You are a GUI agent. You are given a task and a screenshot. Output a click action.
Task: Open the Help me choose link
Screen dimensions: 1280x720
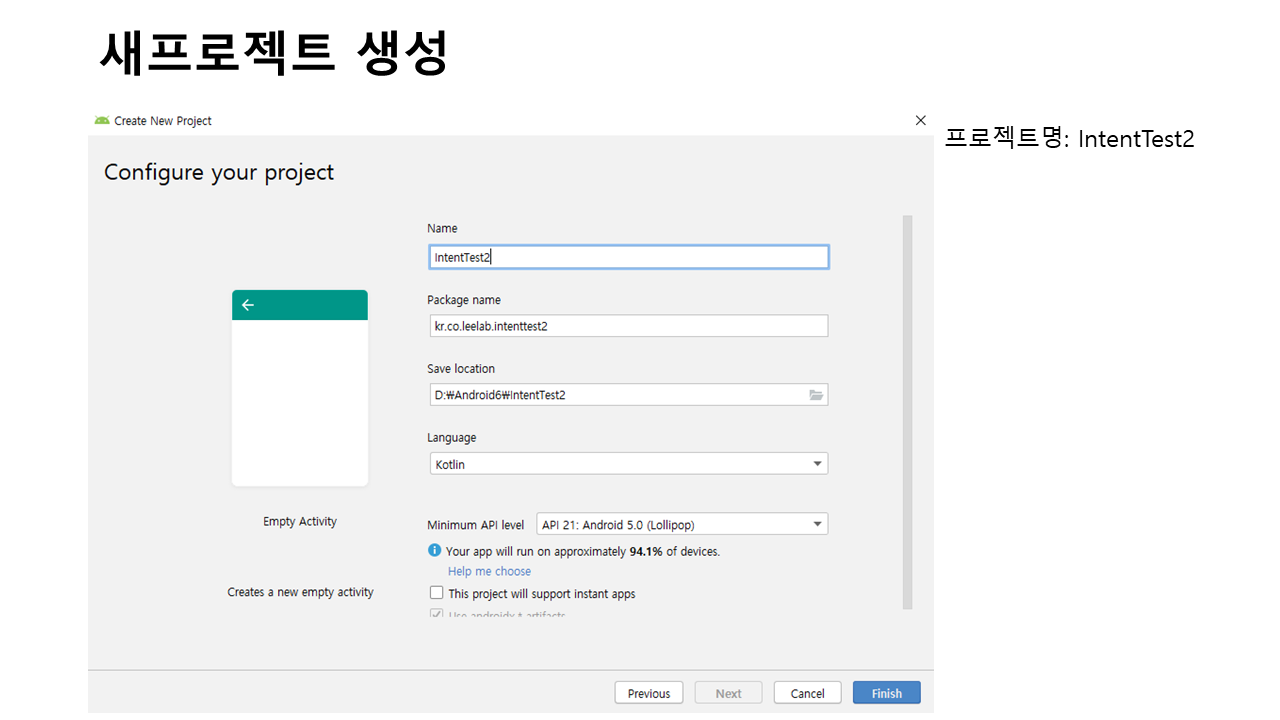(489, 571)
